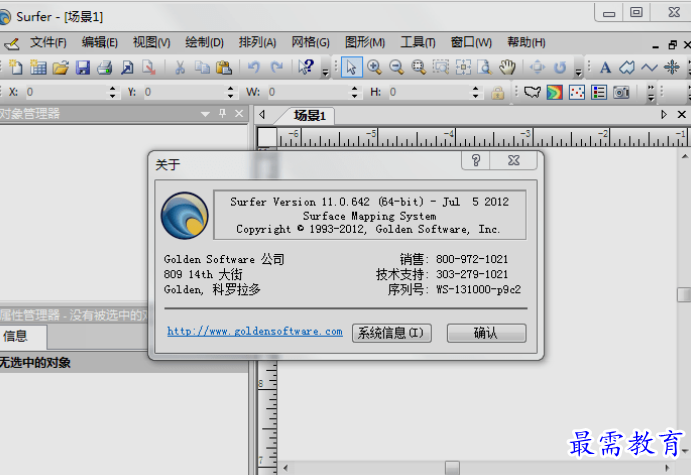Click the W width spinner
691x475 pixels.
pos(354,93)
